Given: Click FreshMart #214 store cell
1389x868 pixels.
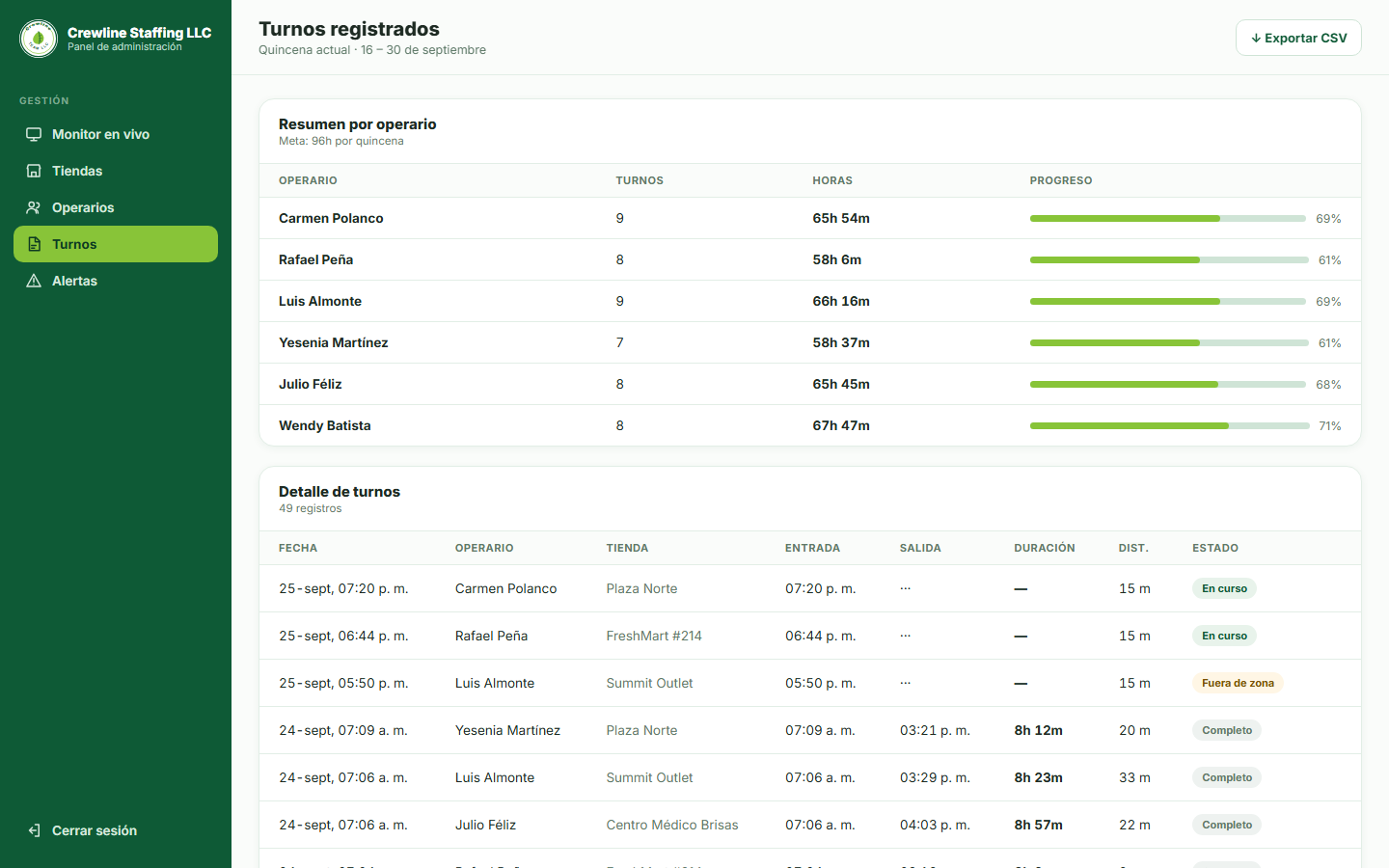Looking at the screenshot, I should [x=654, y=636].
